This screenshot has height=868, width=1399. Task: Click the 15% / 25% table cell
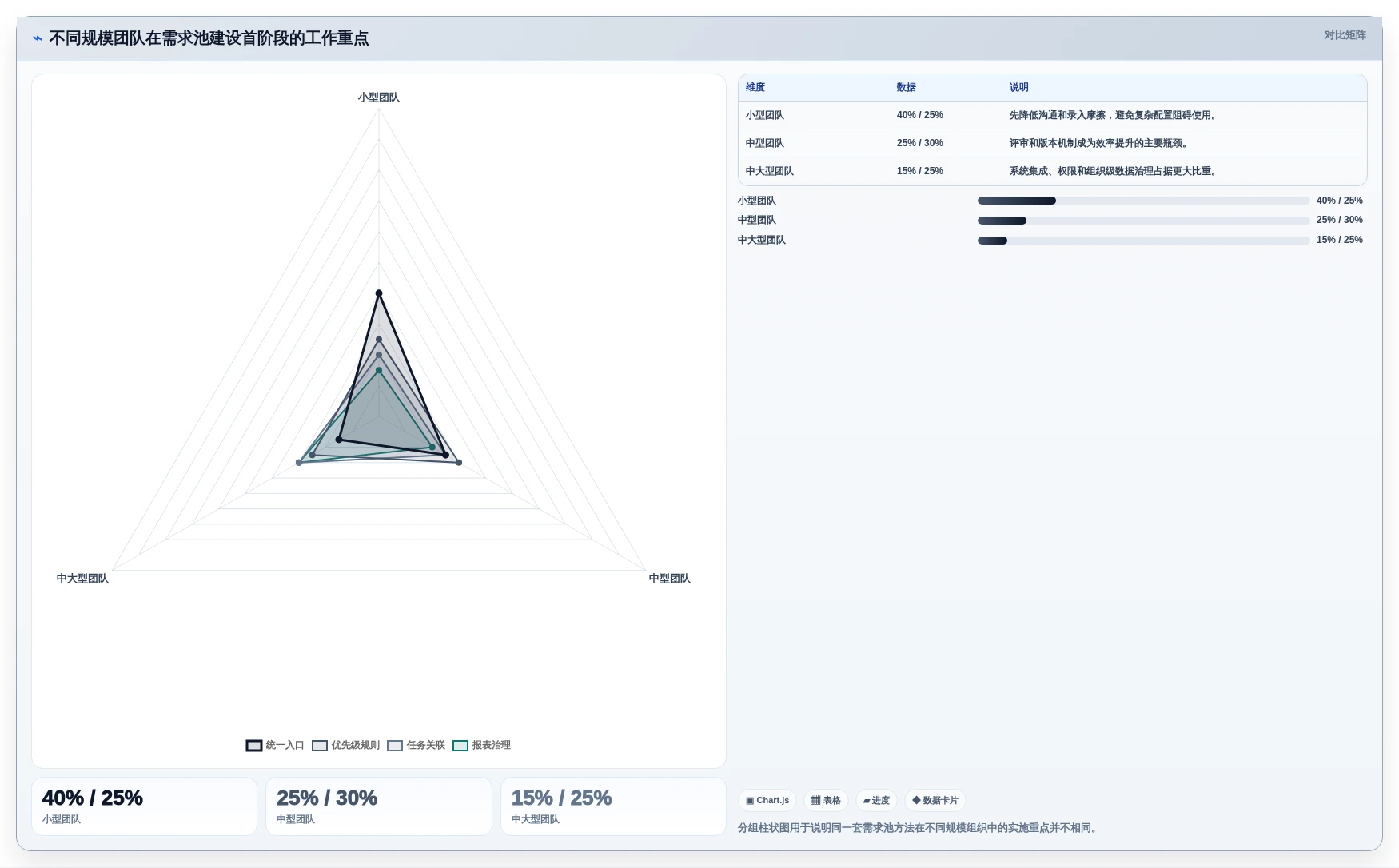(x=920, y=171)
